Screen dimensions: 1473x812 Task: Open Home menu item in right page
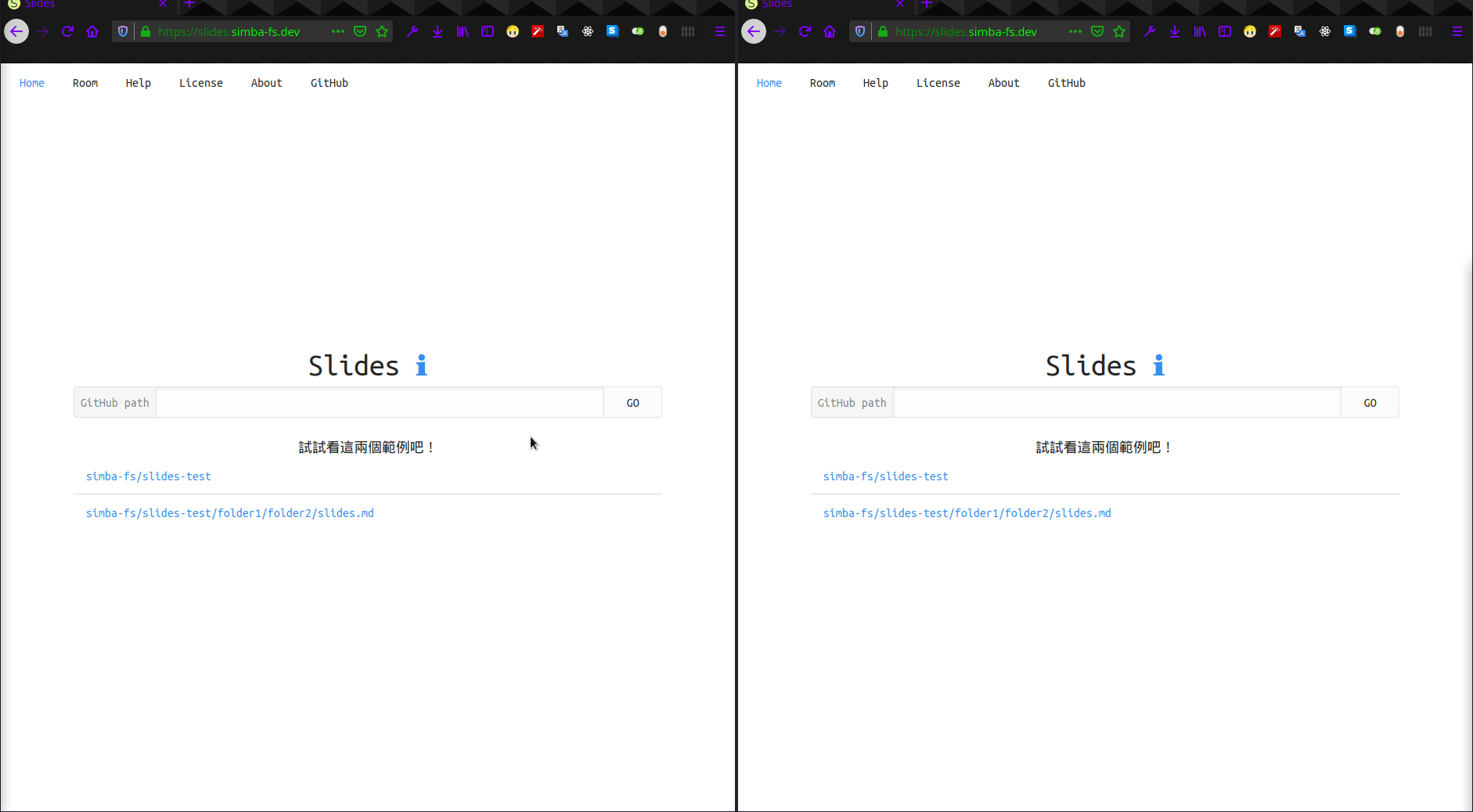(769, 83)
